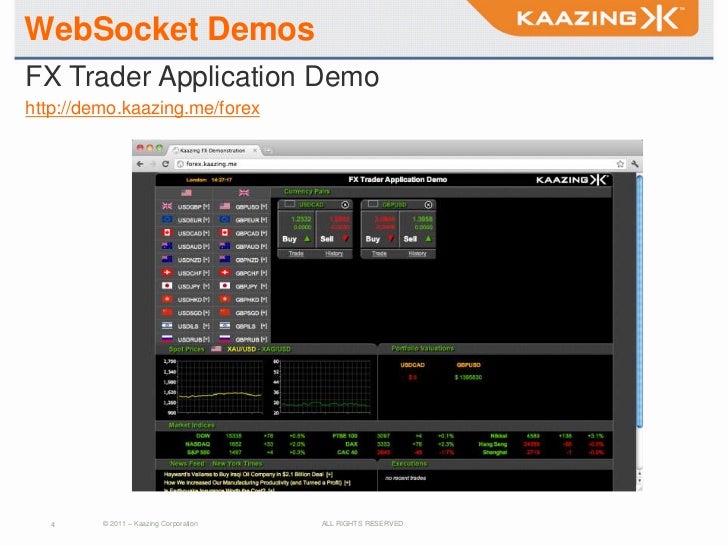Expand the GBPJPY pair with [+]
Screen dimensions: 728x546
(x=264, y=286)
